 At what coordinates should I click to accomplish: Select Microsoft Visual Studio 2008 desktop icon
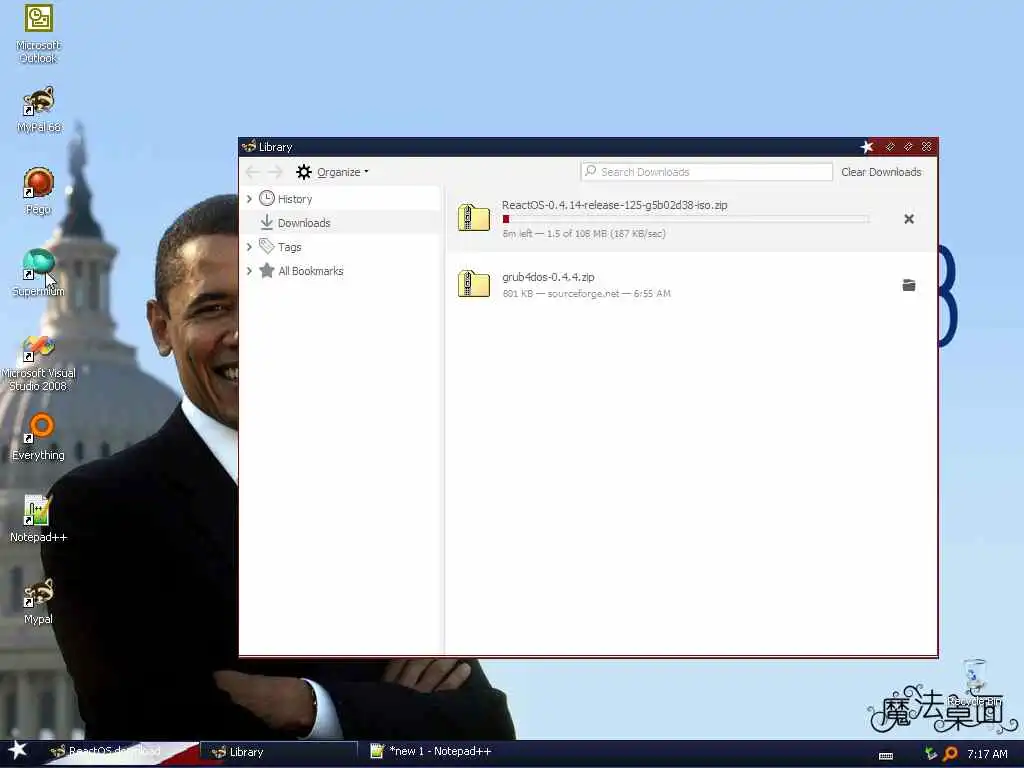pyautogui.click(x=38, y=364)
